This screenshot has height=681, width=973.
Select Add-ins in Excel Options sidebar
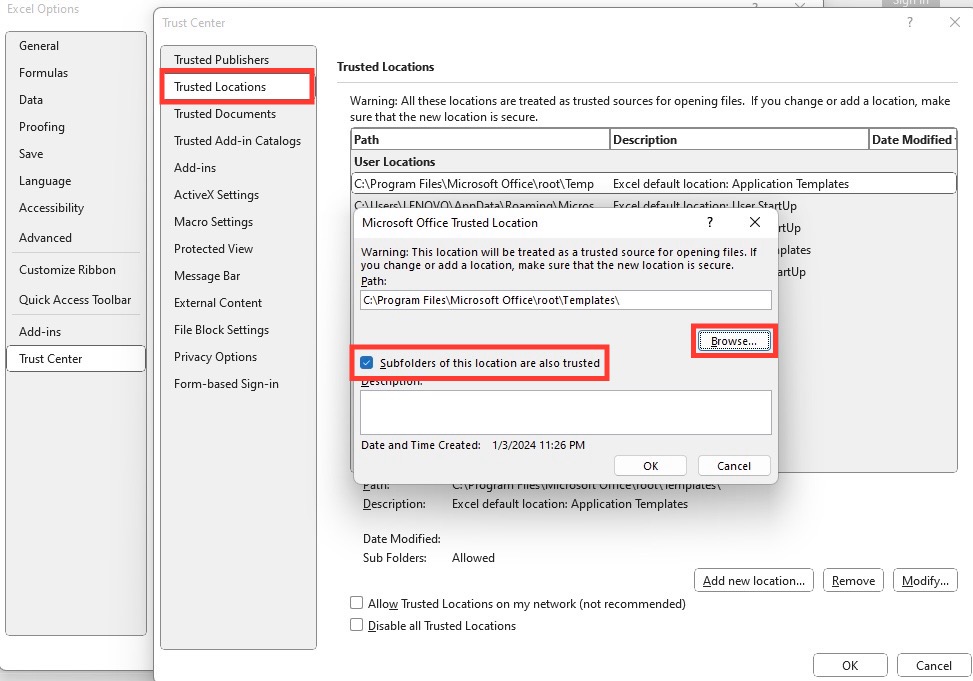tap(40, 331)
